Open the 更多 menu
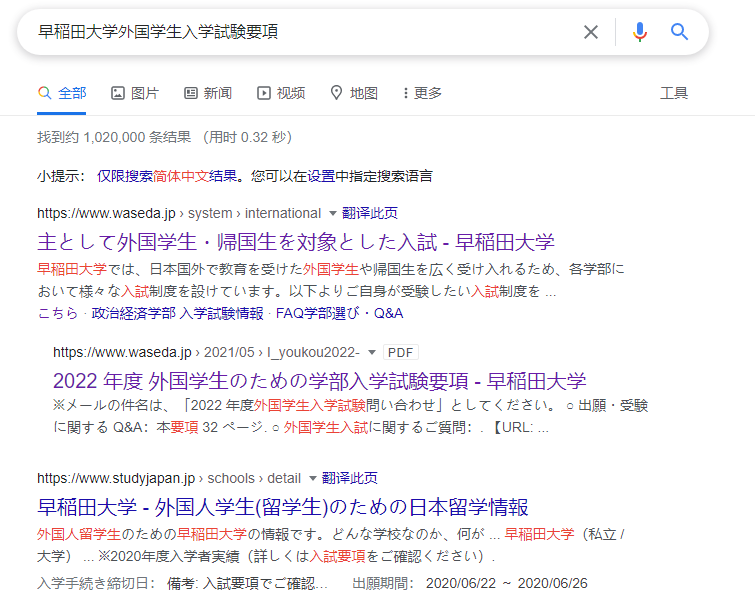 (x=422, y=93)
